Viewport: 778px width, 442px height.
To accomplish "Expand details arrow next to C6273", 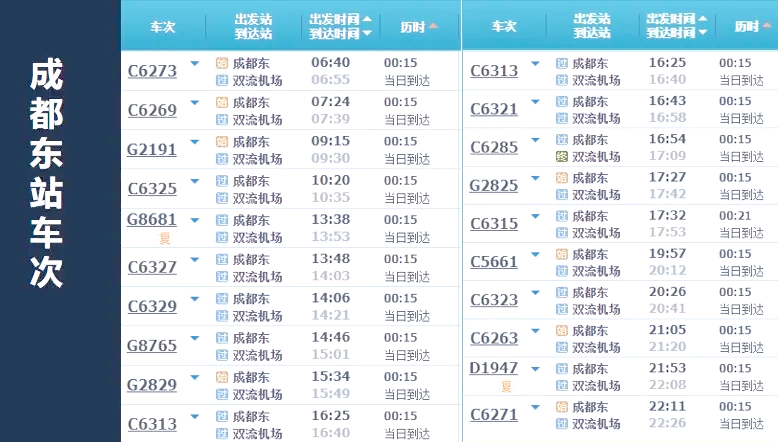I will click(195, 63).
